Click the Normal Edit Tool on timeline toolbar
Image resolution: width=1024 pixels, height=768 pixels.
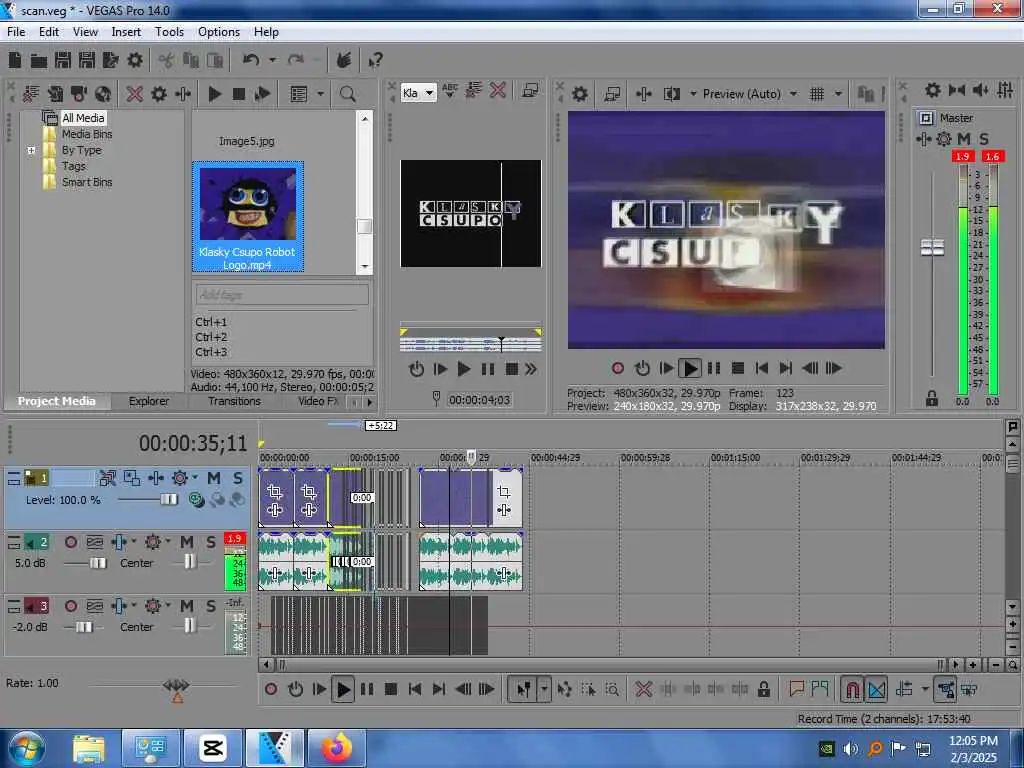(524, 689)
